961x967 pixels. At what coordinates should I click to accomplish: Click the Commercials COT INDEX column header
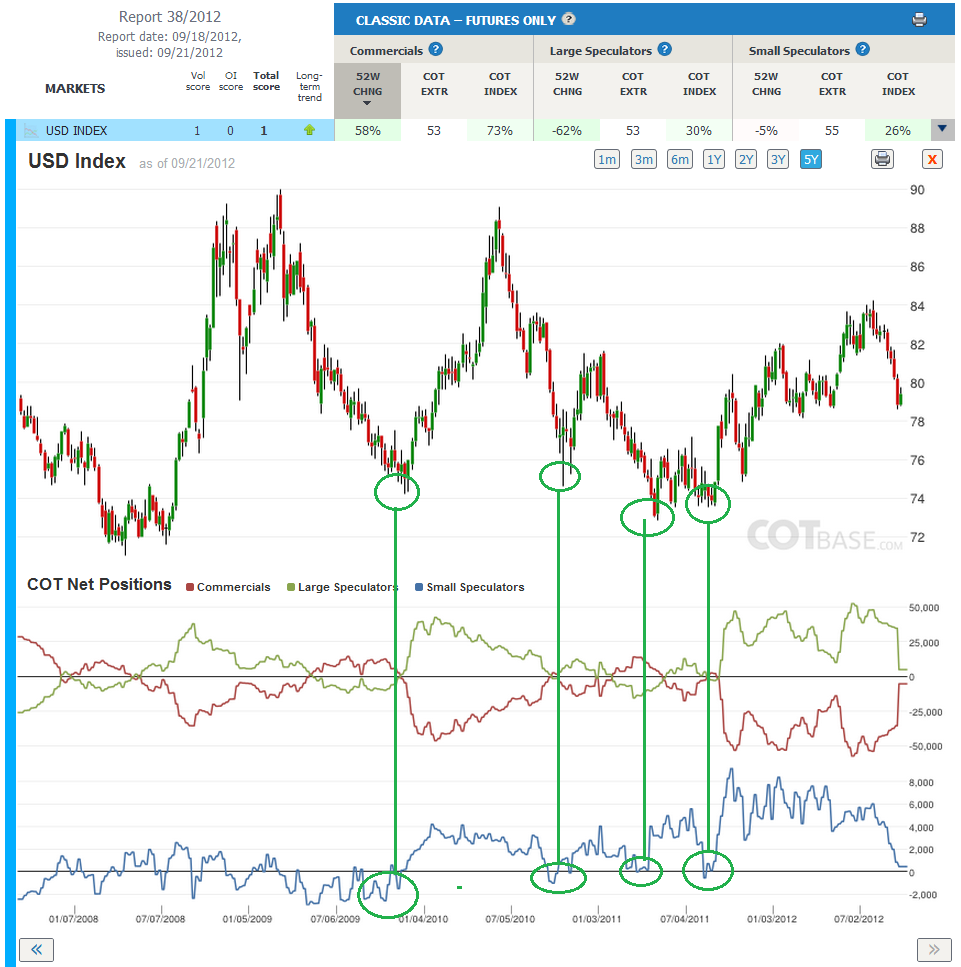click(x=500, y=84)
